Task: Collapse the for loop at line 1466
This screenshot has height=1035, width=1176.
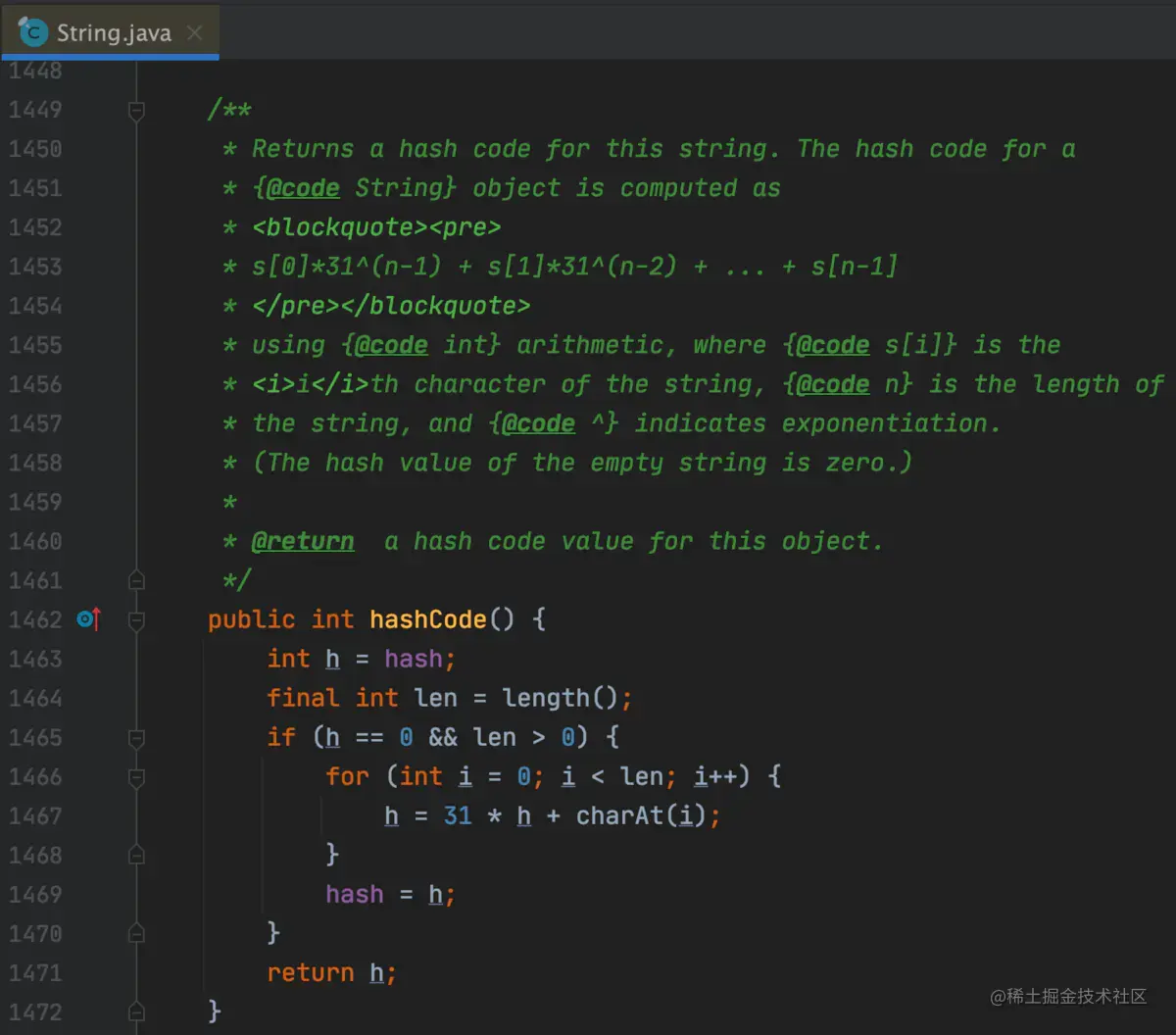Action: [136, 776]
